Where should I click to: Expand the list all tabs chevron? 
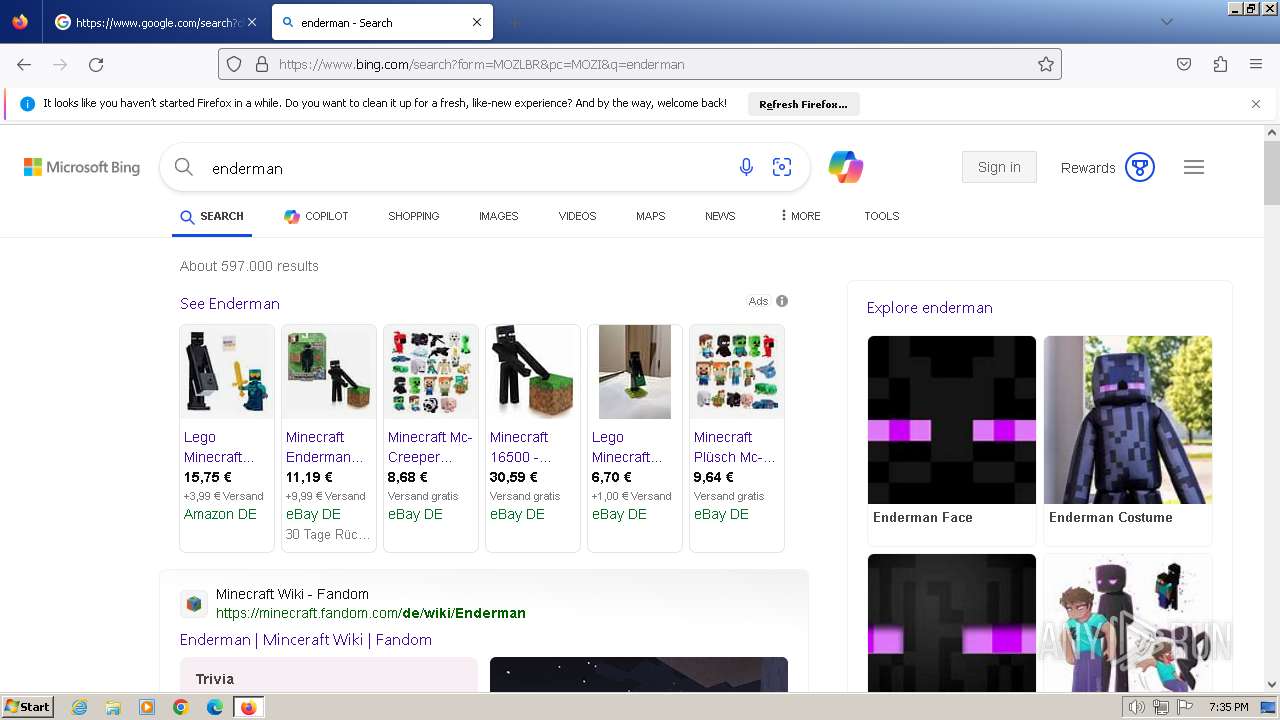pyautogui.click(x=1166, y=22)
